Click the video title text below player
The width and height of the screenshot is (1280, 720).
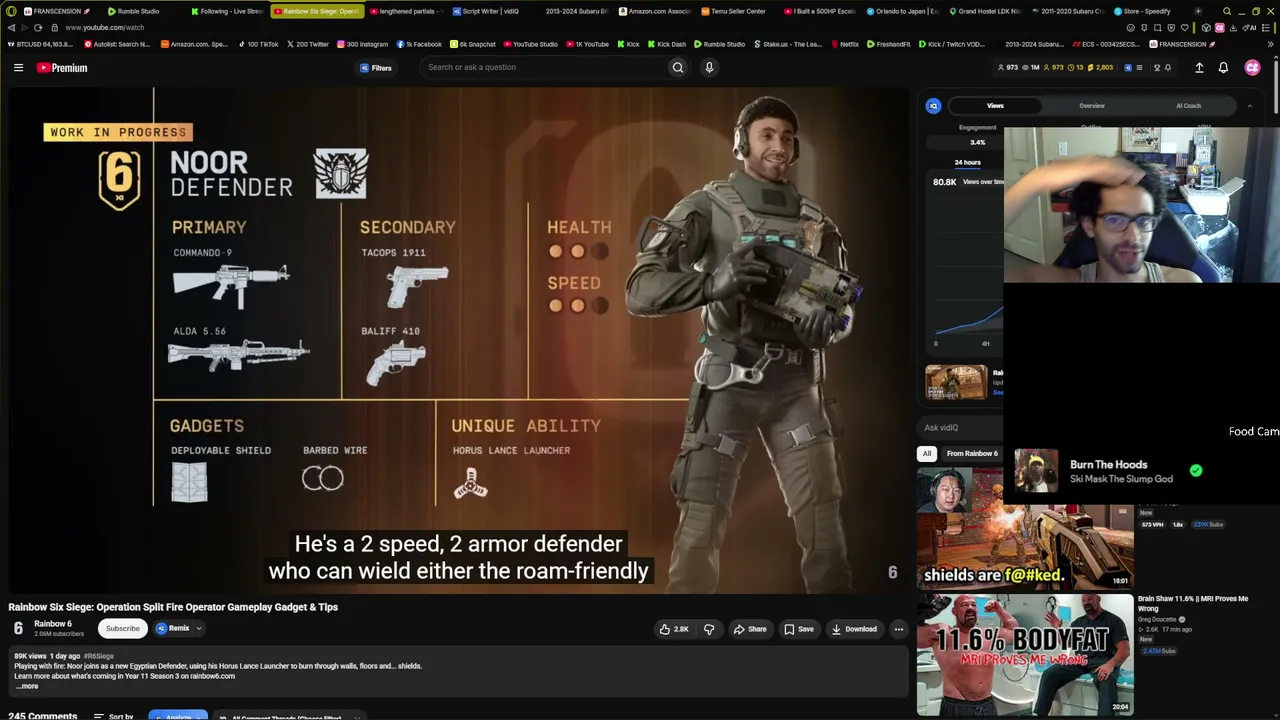click(173, 607)
